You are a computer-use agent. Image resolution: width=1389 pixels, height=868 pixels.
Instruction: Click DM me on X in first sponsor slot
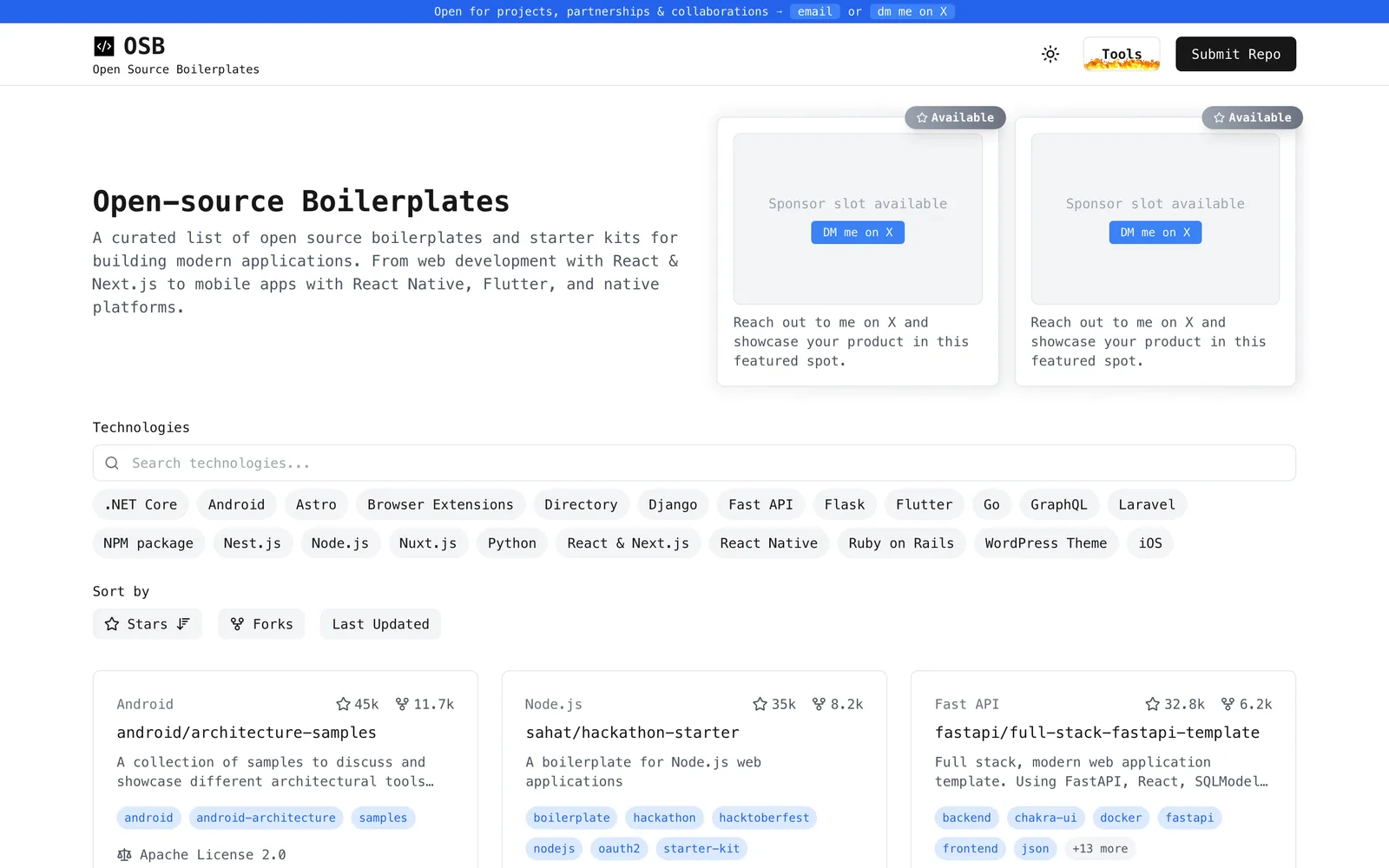(858, 233)
